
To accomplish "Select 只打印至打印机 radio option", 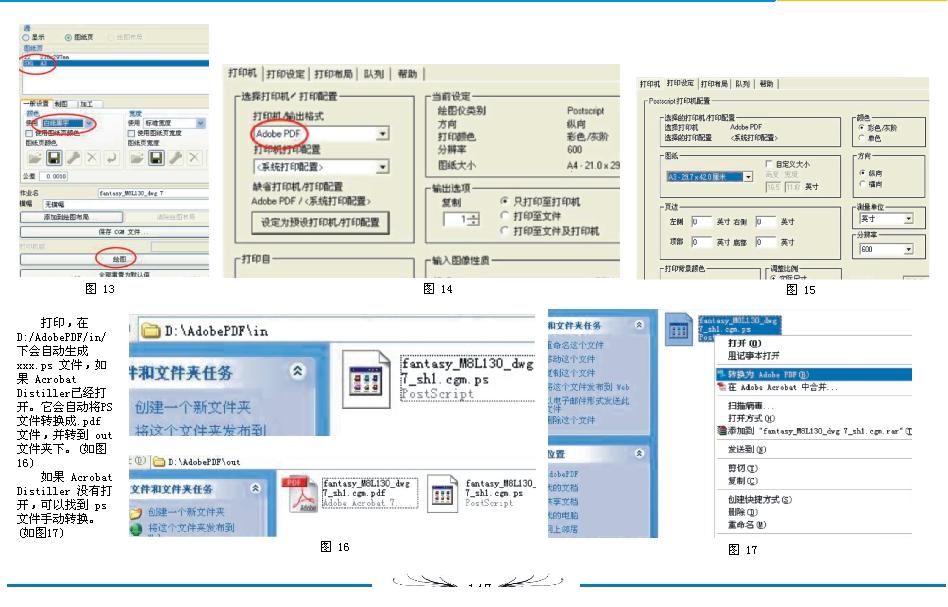I will point(504,201).
